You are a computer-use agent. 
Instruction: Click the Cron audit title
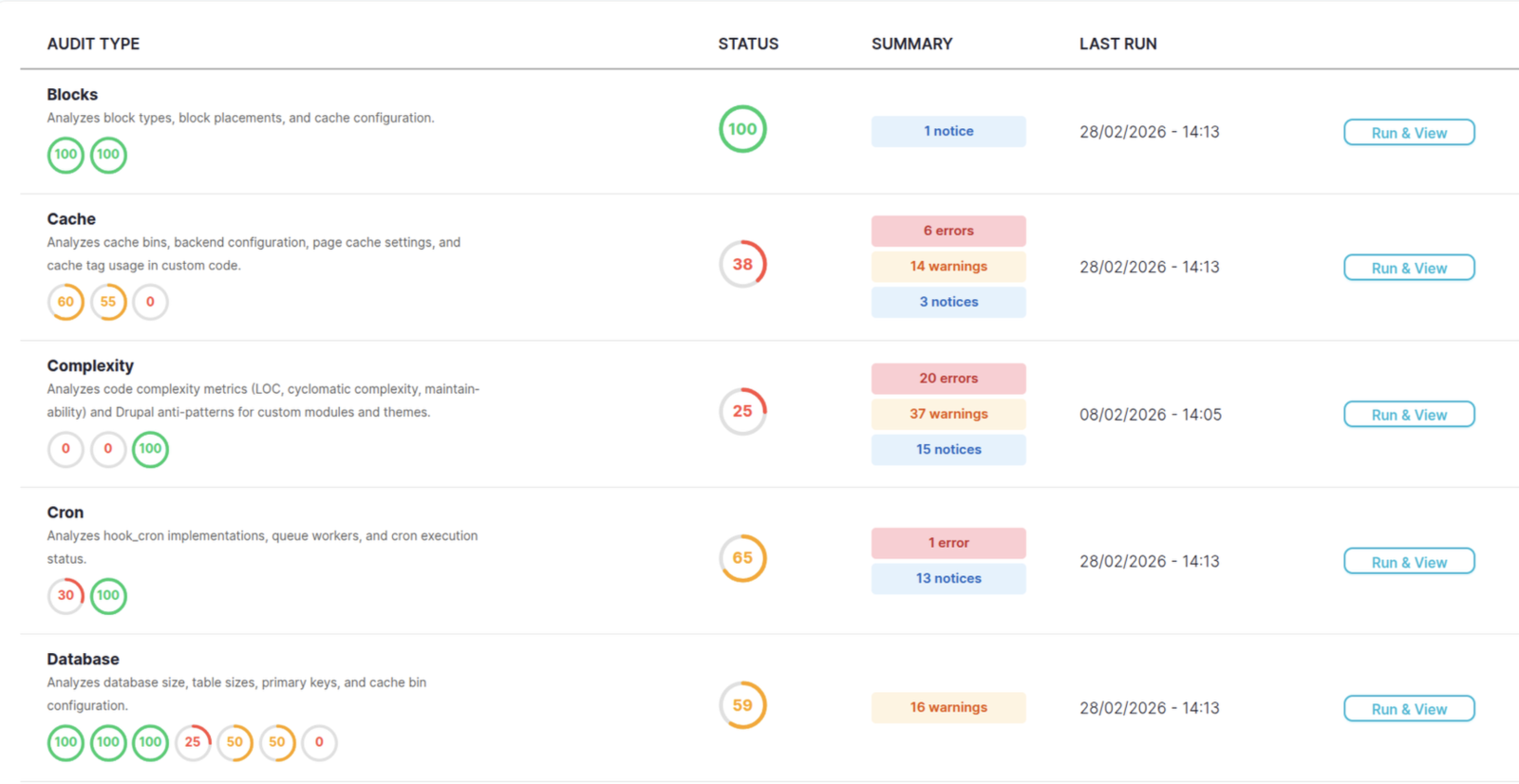(x=66, y=513)
